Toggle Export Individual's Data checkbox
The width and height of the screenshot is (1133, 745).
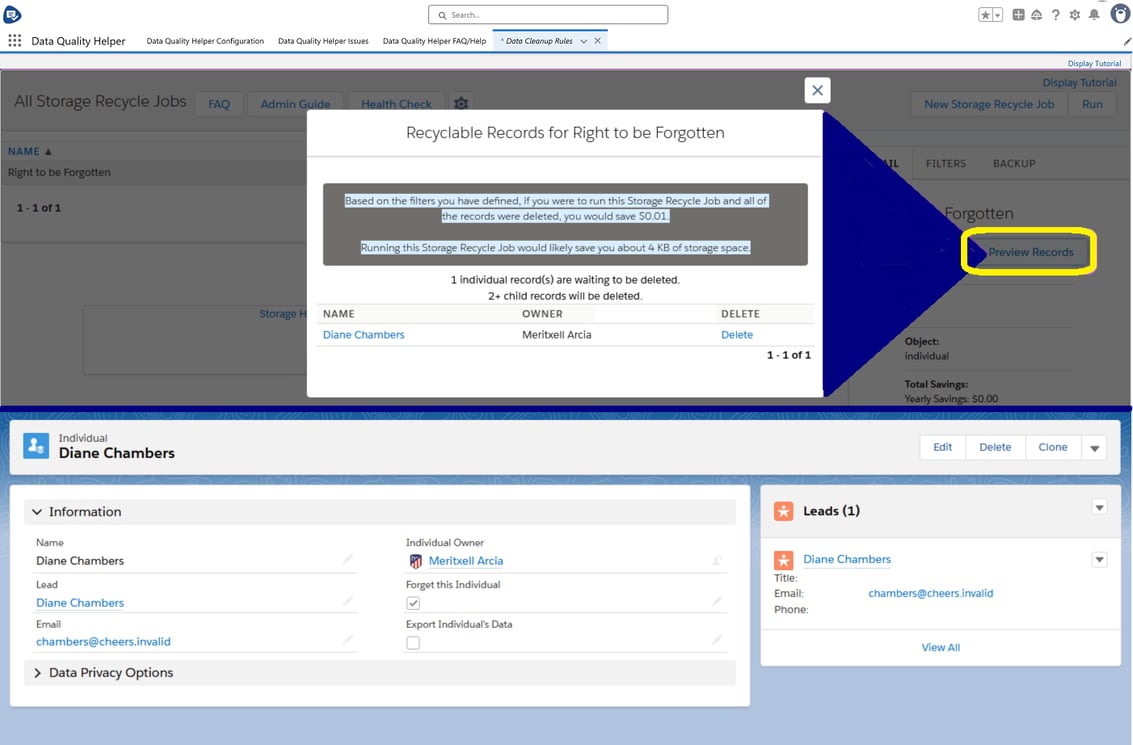pyautogui.click(x=413, y=642)
